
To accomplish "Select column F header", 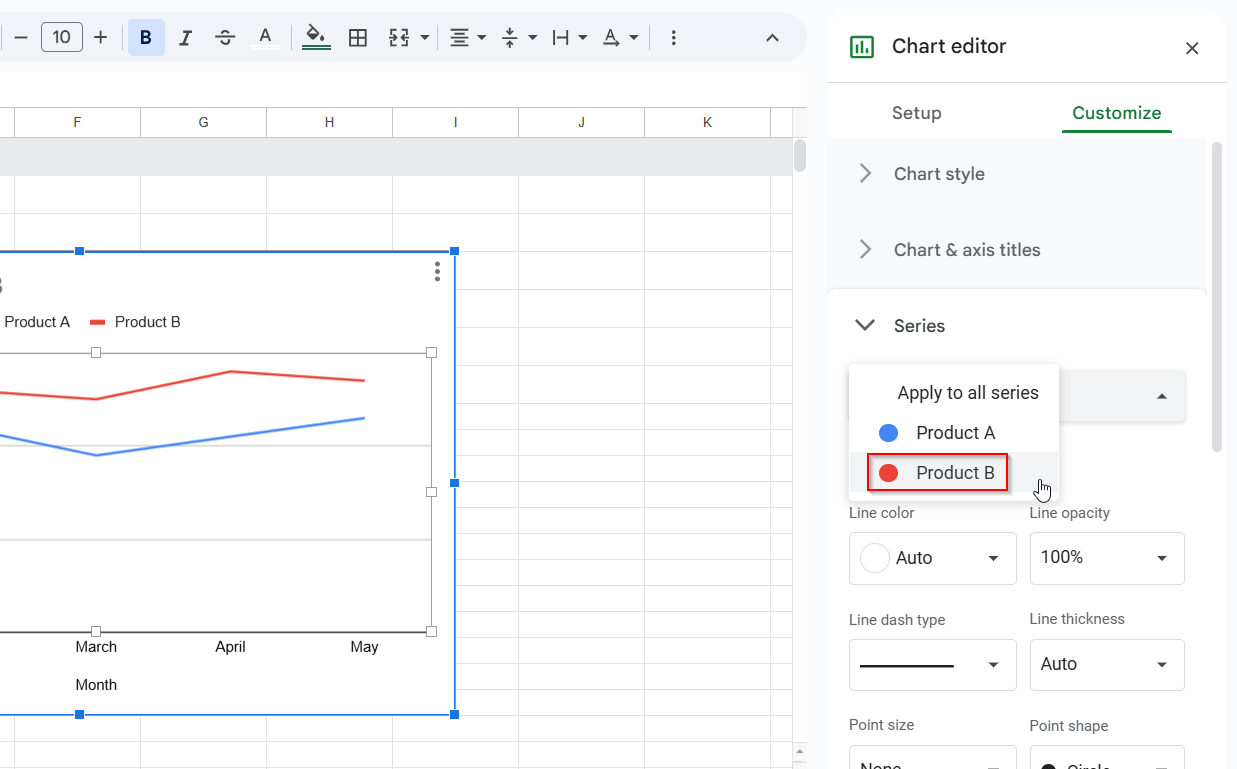I will [77, 123].
